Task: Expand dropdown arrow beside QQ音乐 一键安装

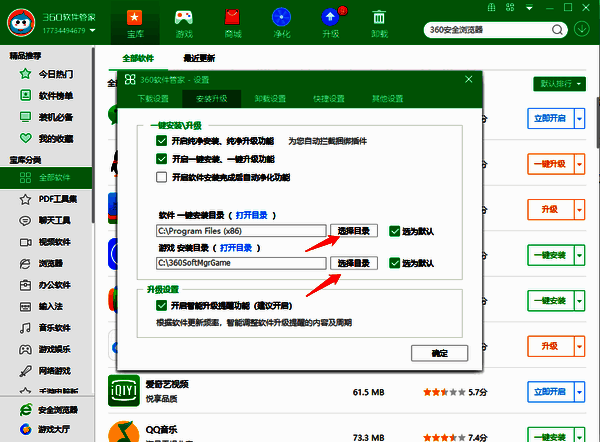Action: (579, 436)
